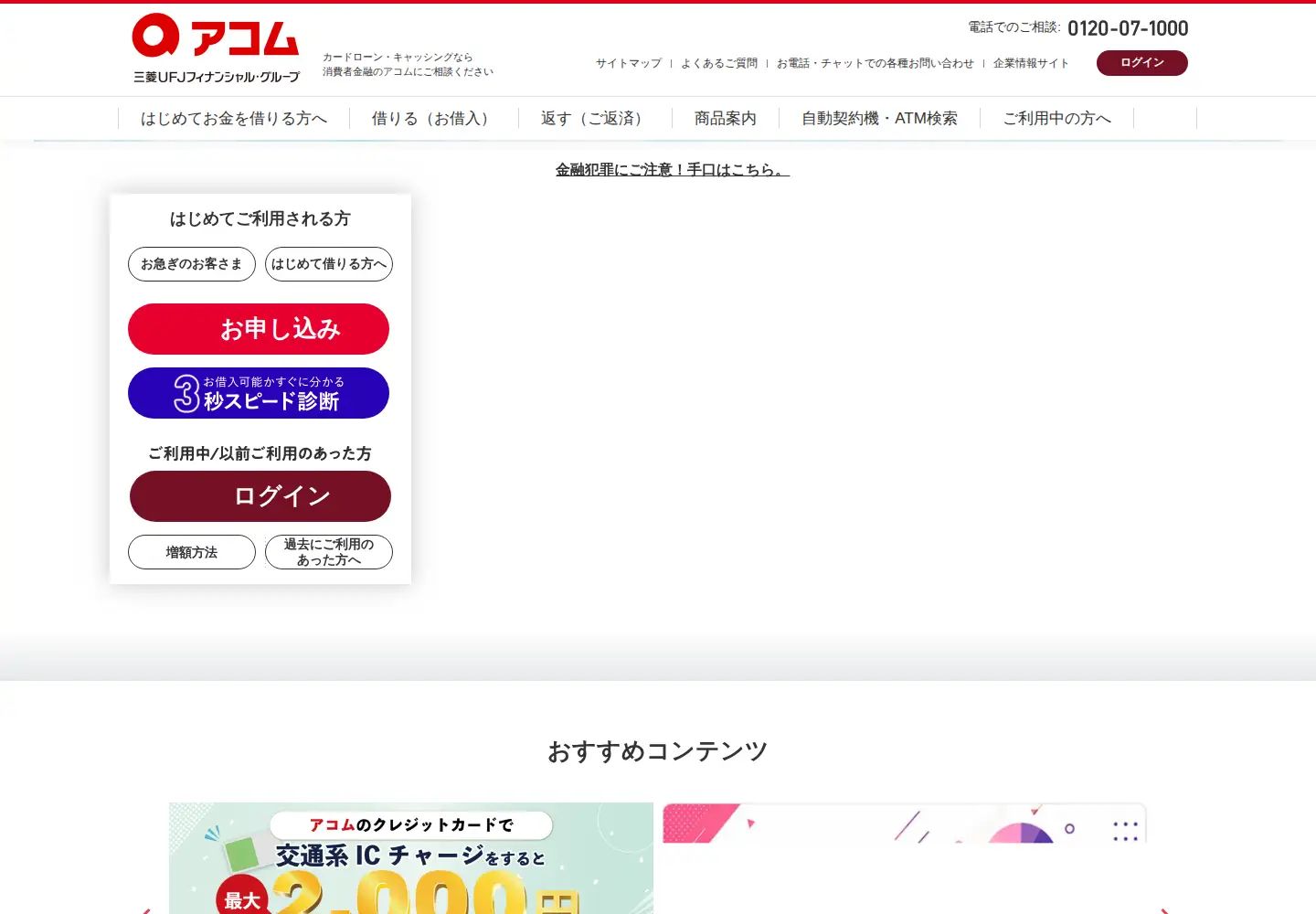Click the カードローン・キャッシングなら tagline text
The image size is (1316, 914).
[x=398, y=57]
